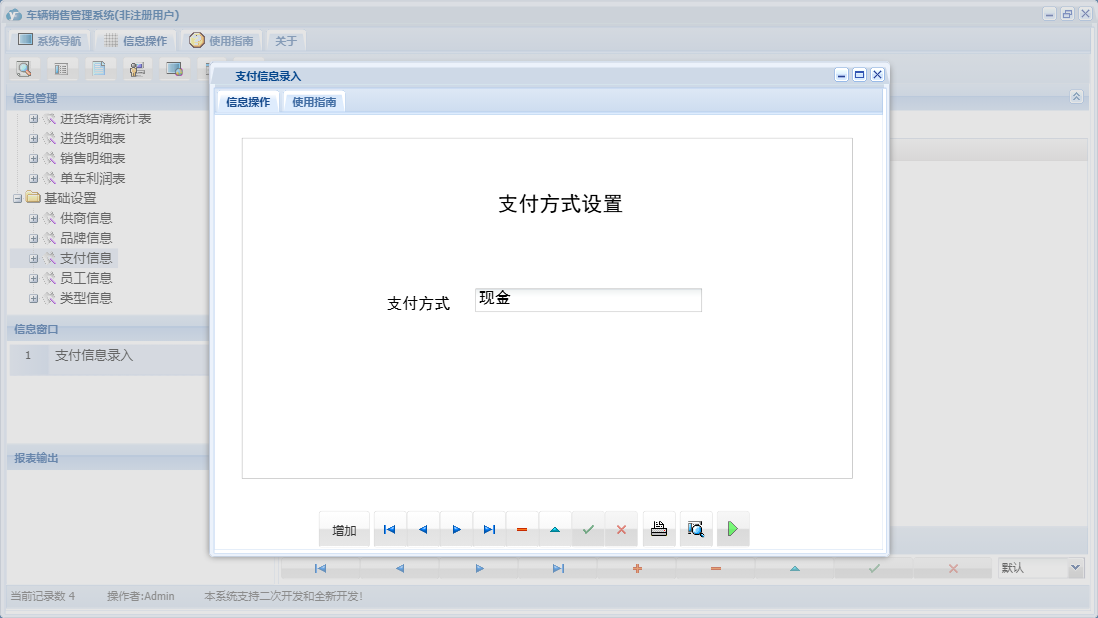Click the red minus delete record control
1098x618 pixels.
522,529
